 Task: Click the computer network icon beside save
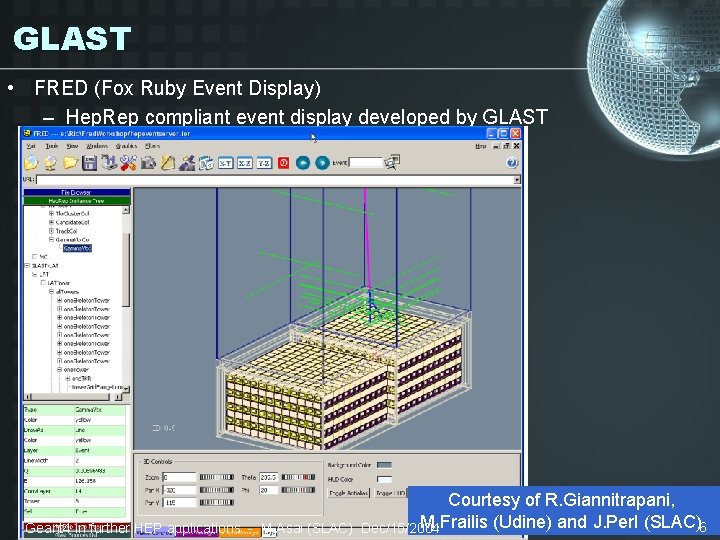(109, 163)
